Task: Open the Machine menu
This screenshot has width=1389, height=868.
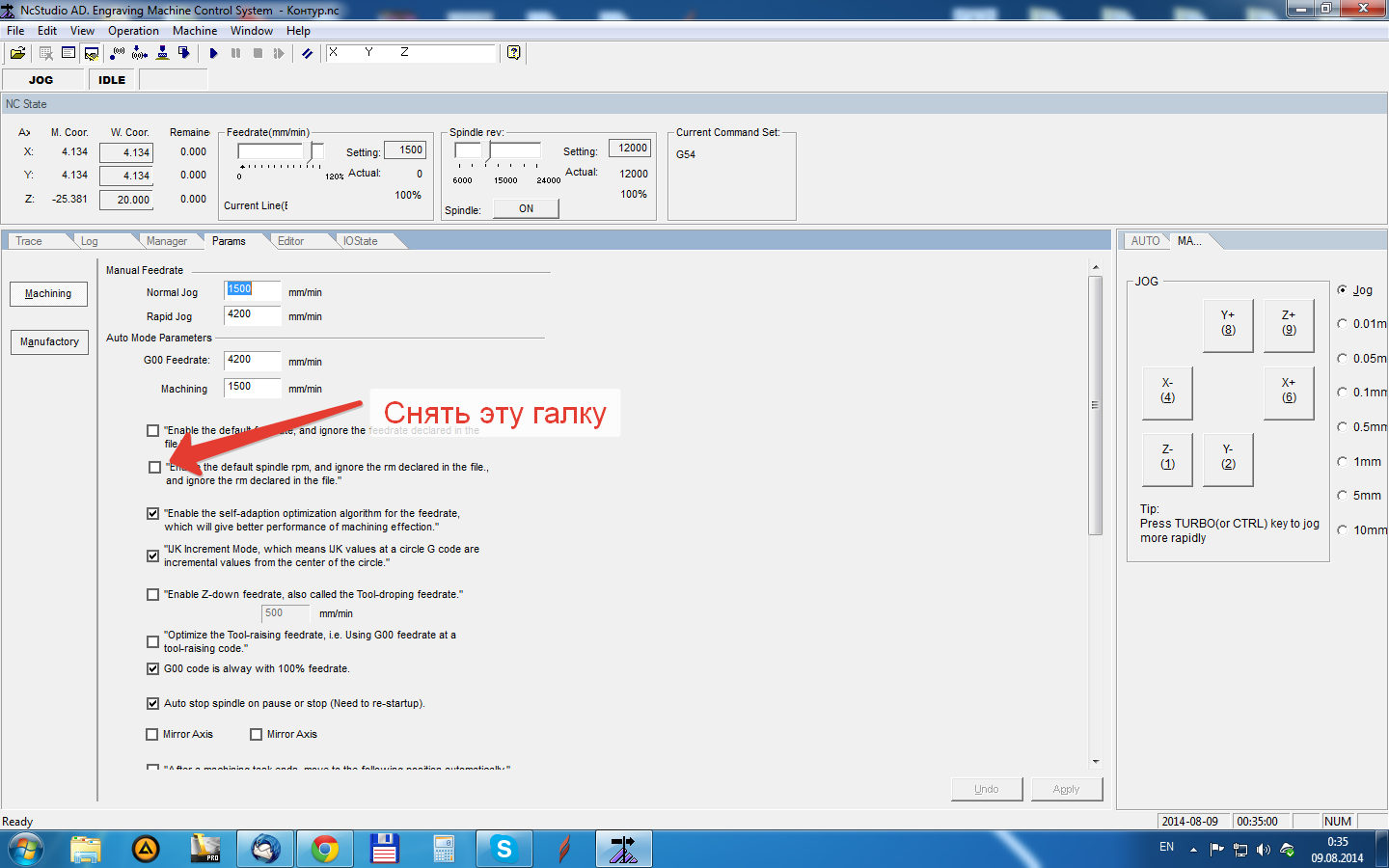Action: (x=195, y=31)
